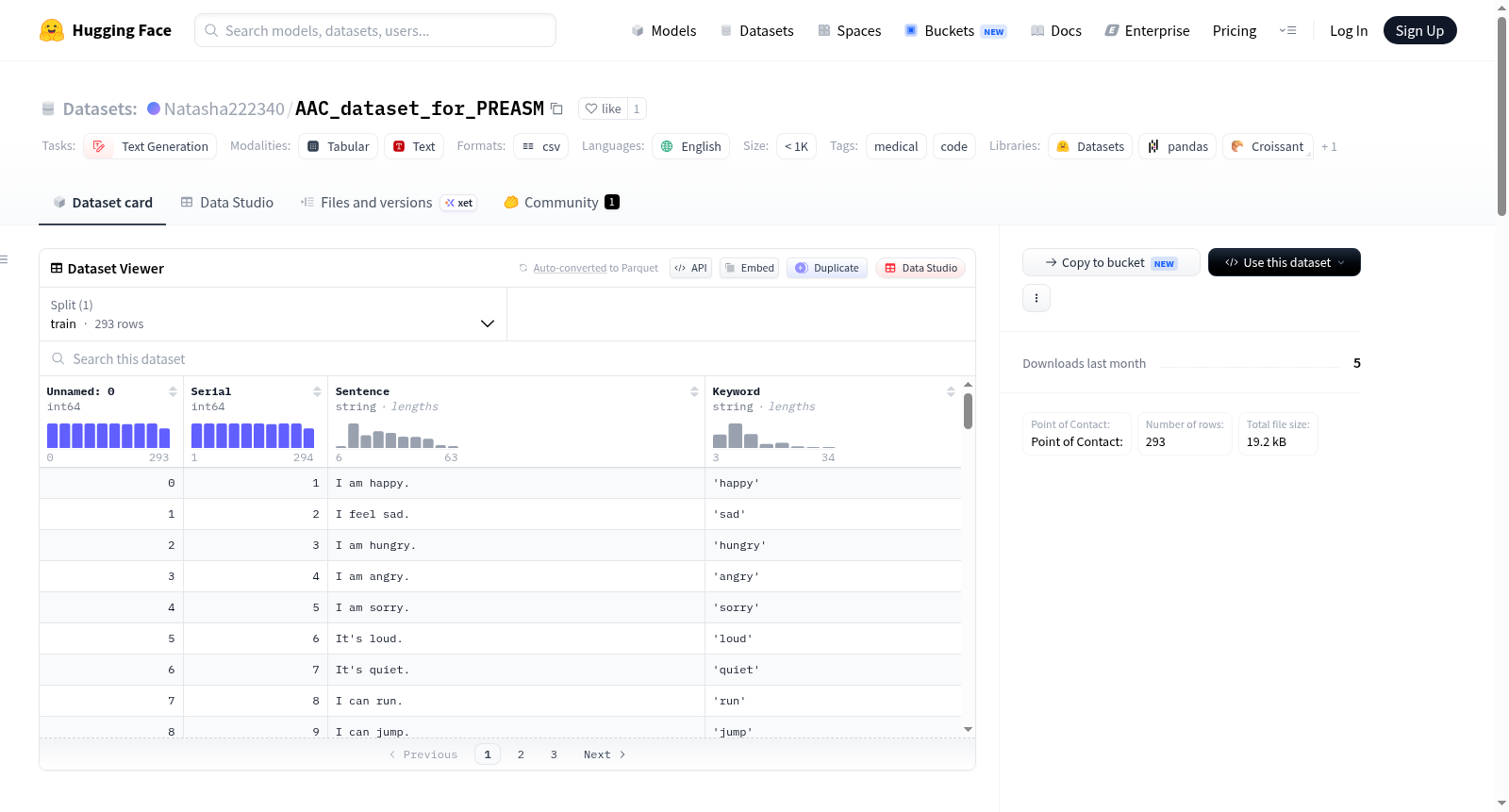This screenshot has height=812, width=1509.
Task: Open the three-dot more options button
Action: [1036, 298]
